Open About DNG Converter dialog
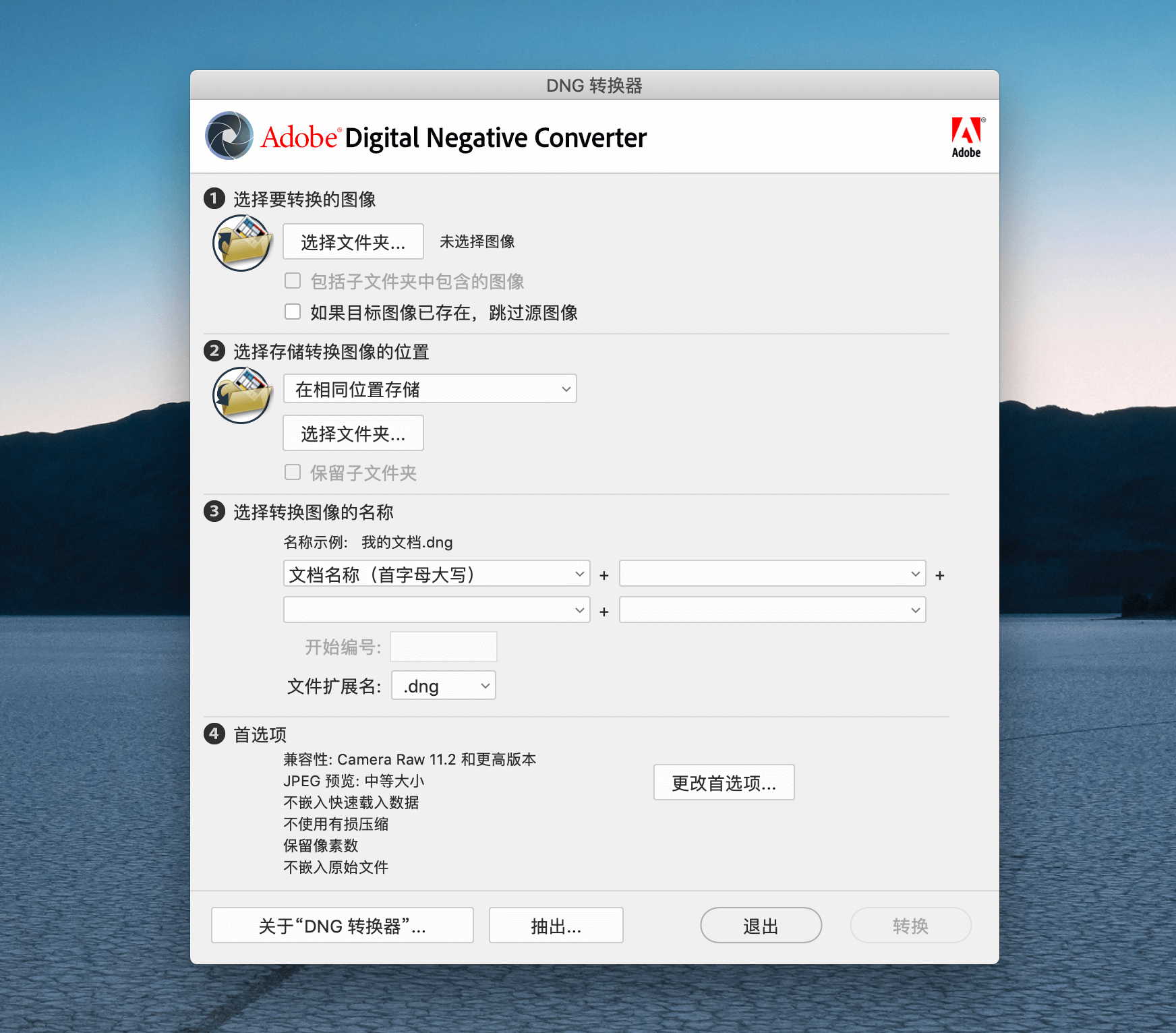This screenshot has width=1176, height=1033. tap(343, 925)
